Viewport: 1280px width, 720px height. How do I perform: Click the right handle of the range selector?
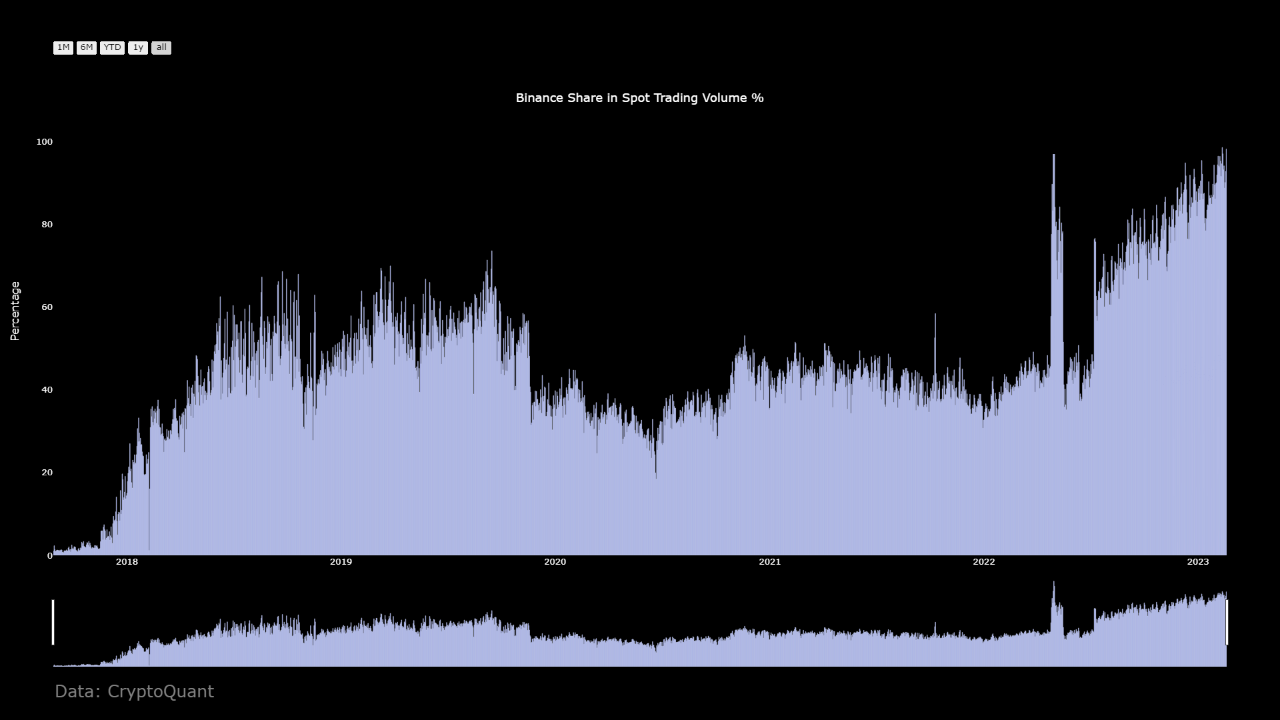tap(1227, 622)
